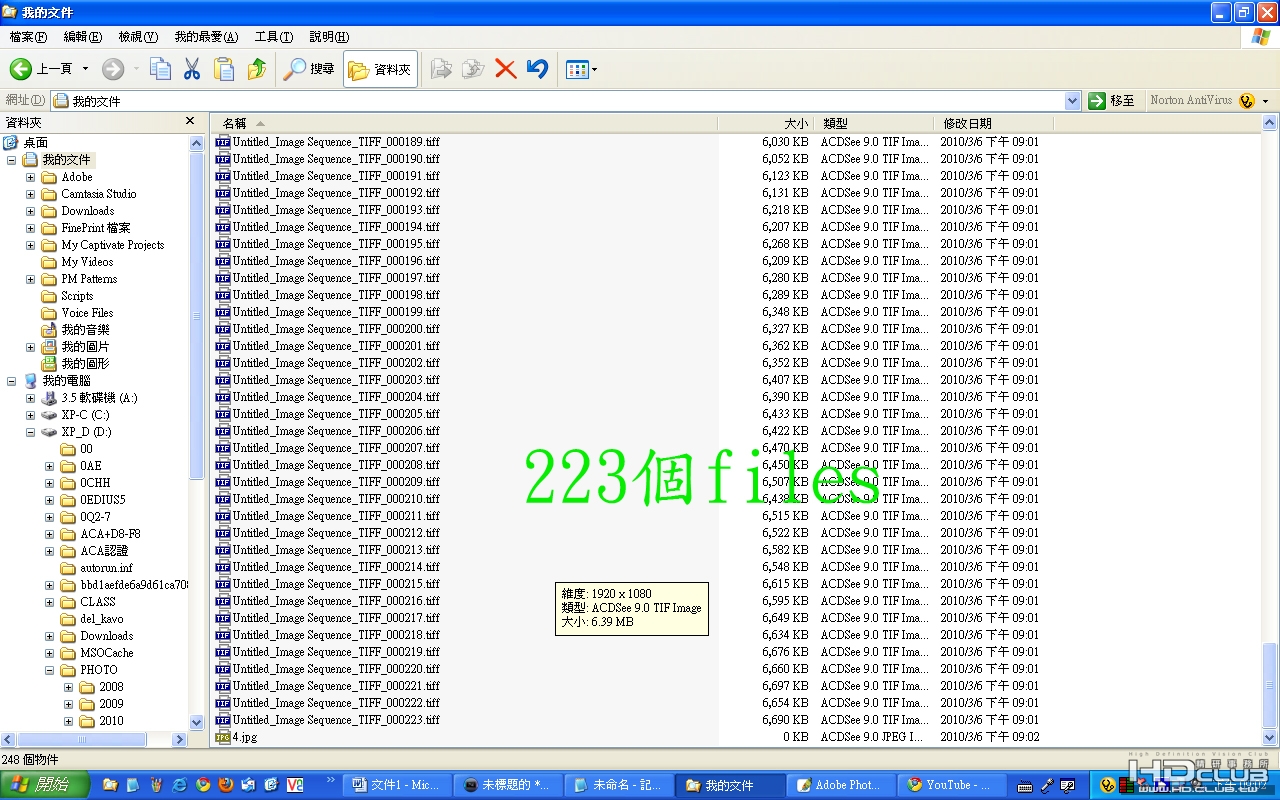The height and width of the screenshot is (800, 1280).
Task: Click the file list scroll-up arrow
Action: pos(1270,123)
